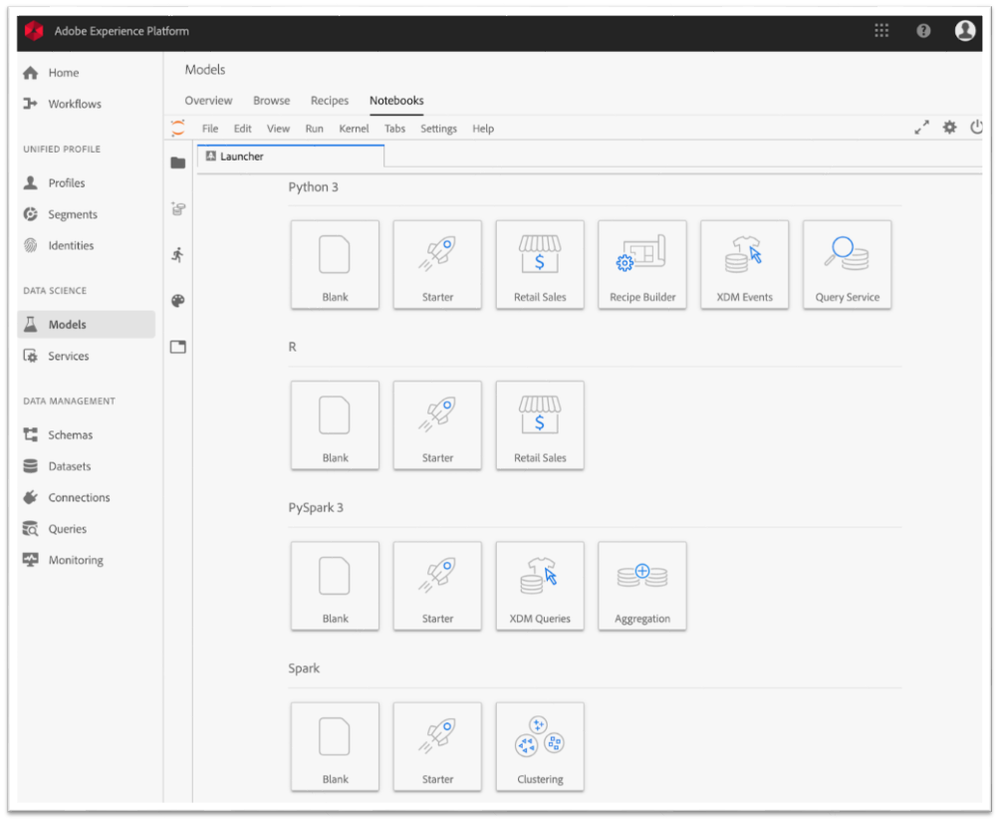Open the palette commands icon

pyautogui.click(x=178, y=301)
